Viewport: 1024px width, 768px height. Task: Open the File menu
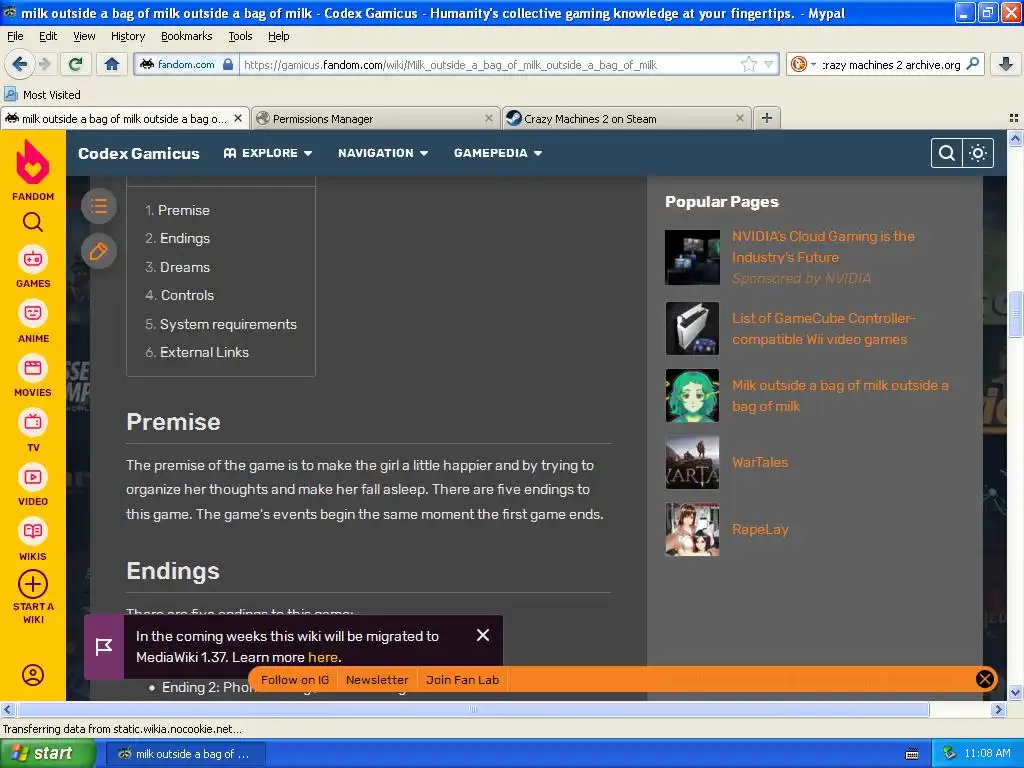pyautogui.click(x=15, y=36)
